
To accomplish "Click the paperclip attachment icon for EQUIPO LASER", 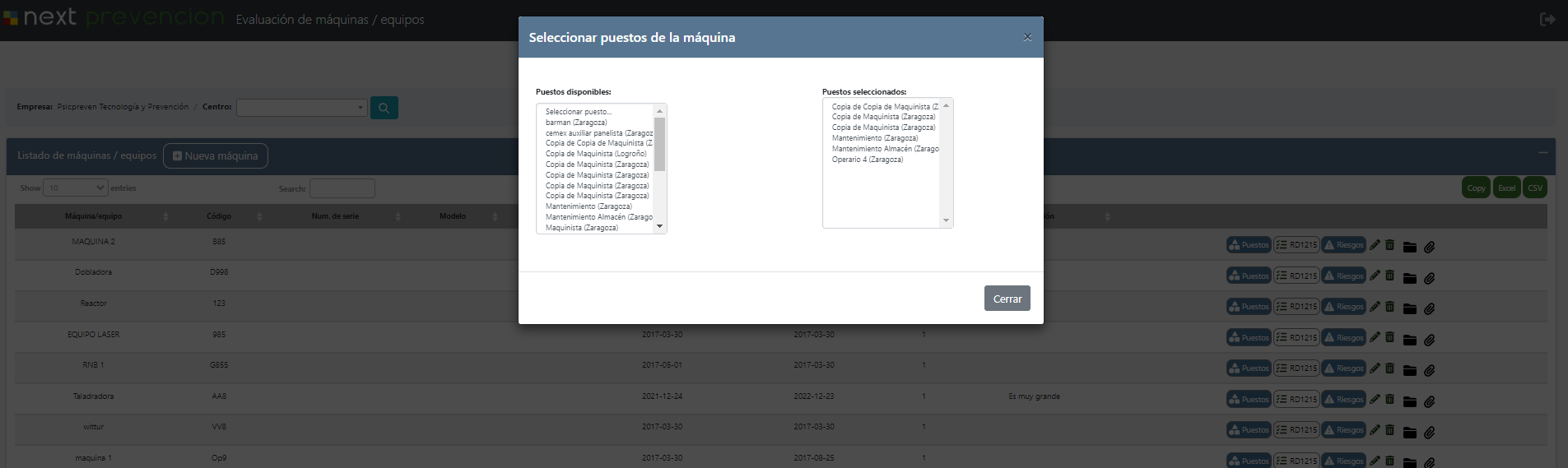I will pos(1430,340).
